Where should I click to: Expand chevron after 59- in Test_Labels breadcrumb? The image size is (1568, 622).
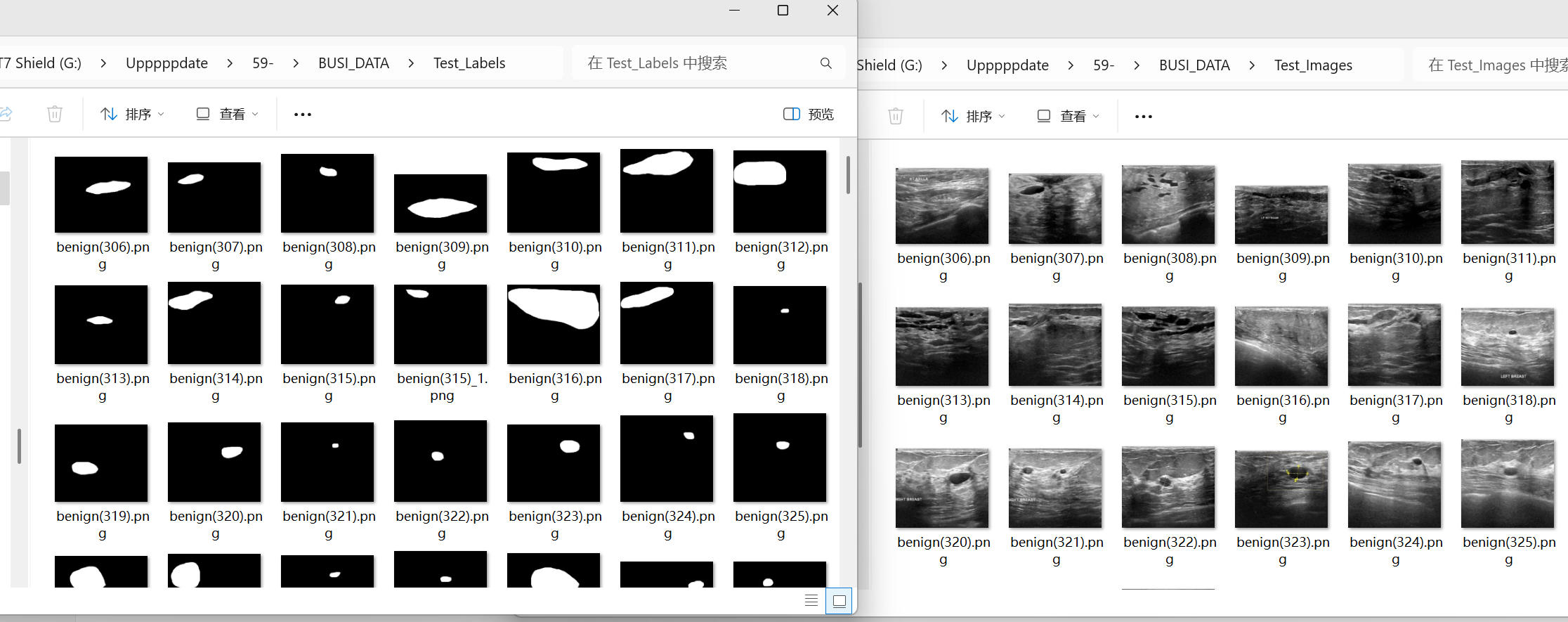(296, 63)
